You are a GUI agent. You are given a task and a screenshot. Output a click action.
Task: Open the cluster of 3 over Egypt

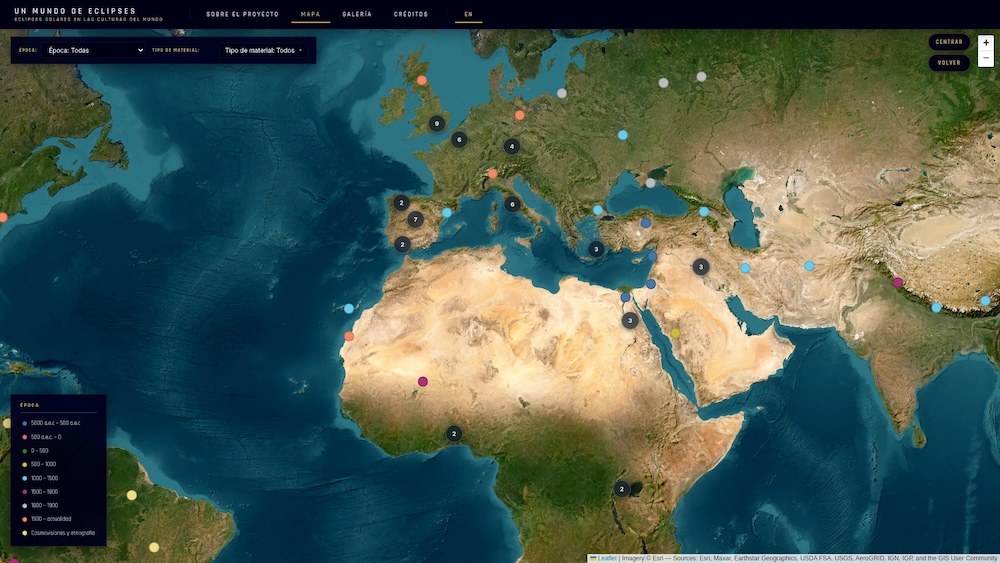pos(630,321)
